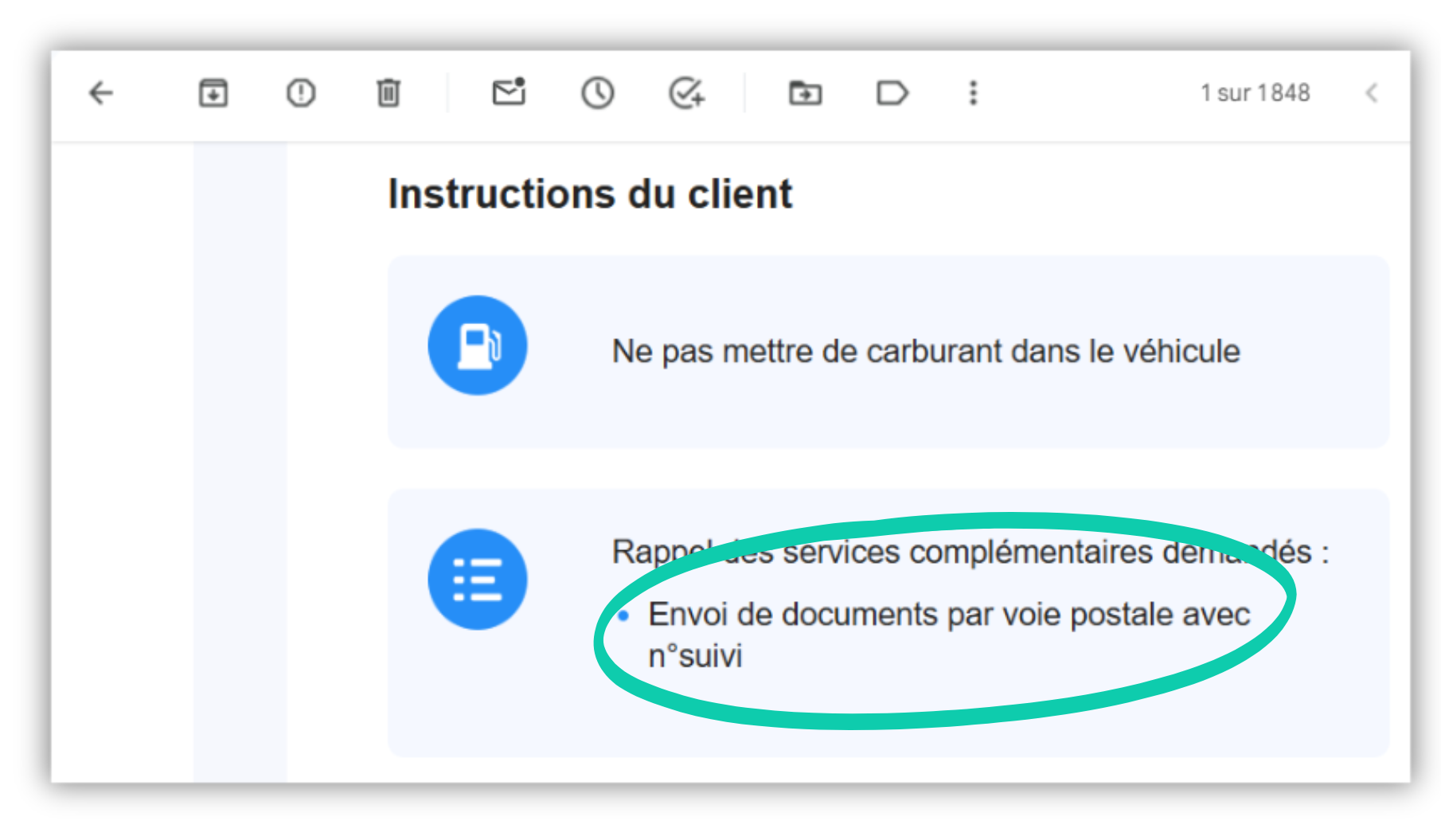Click 'Ne pas mettre de carburant dans le véhicule'
1441x840 pixels.
click(x=926, y=351)
